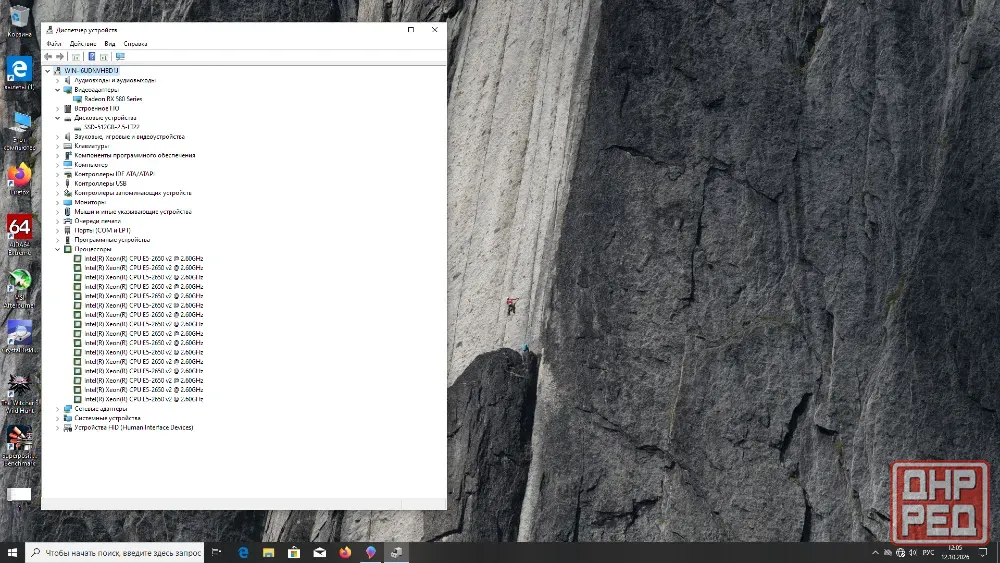
Task: Expand Звуковые, игровые и видеоустройства category
Action: click(x=57, y=136)
